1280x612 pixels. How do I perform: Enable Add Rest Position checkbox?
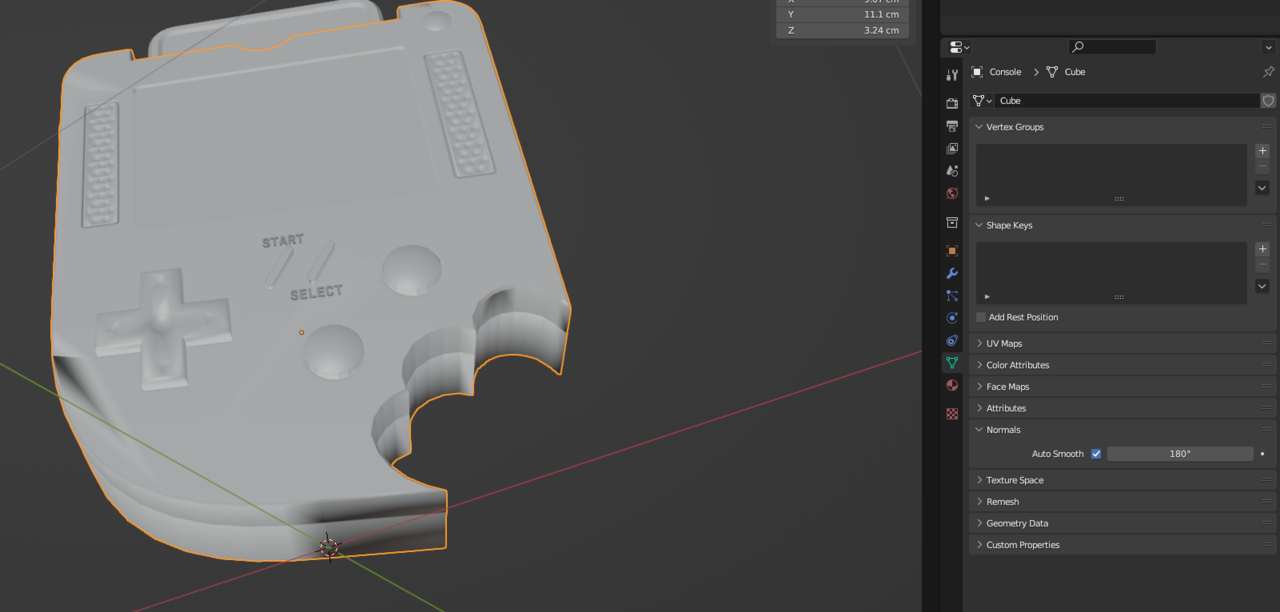click(981, 317)
